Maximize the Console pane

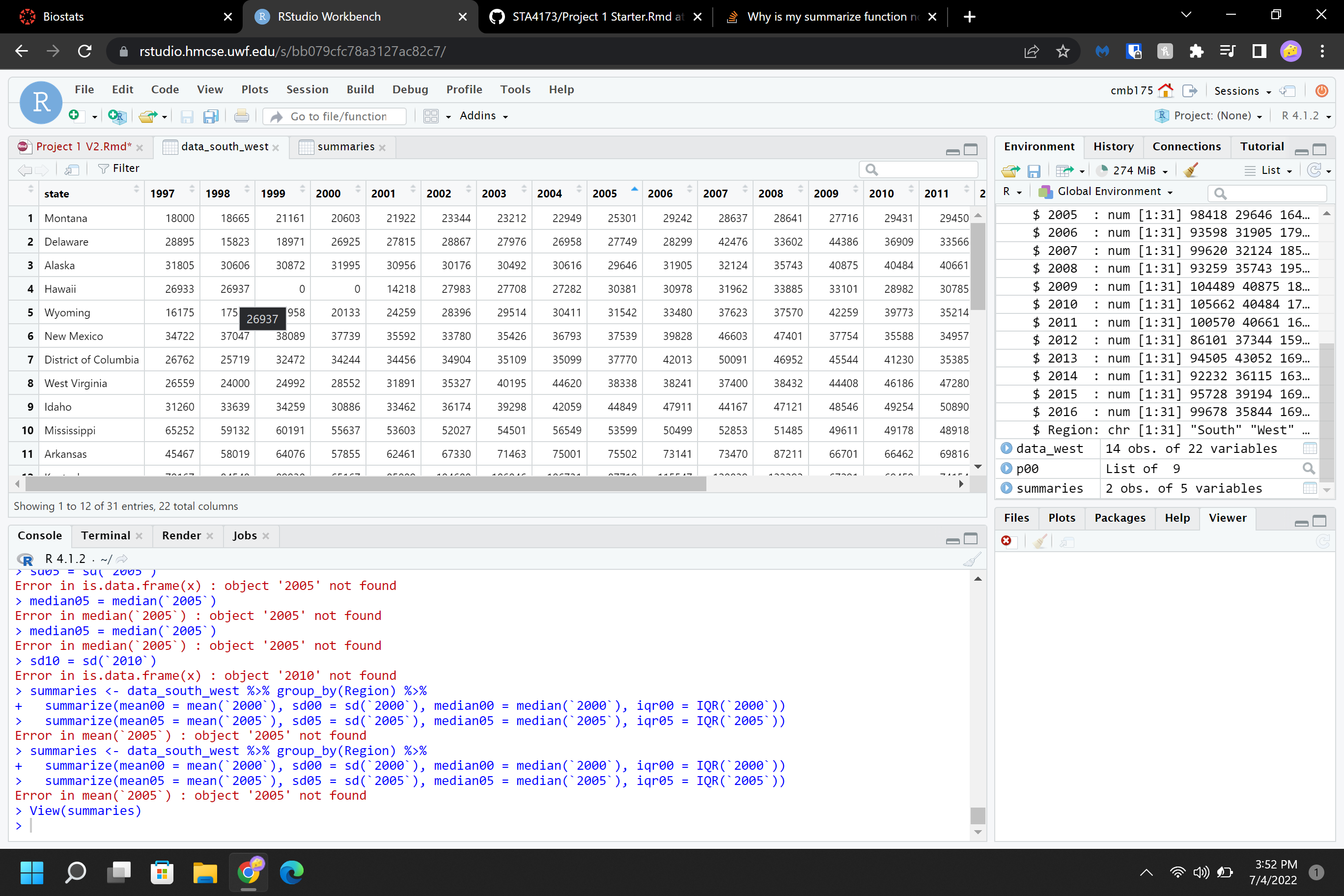pyautogui.click(x=971, y=538)
